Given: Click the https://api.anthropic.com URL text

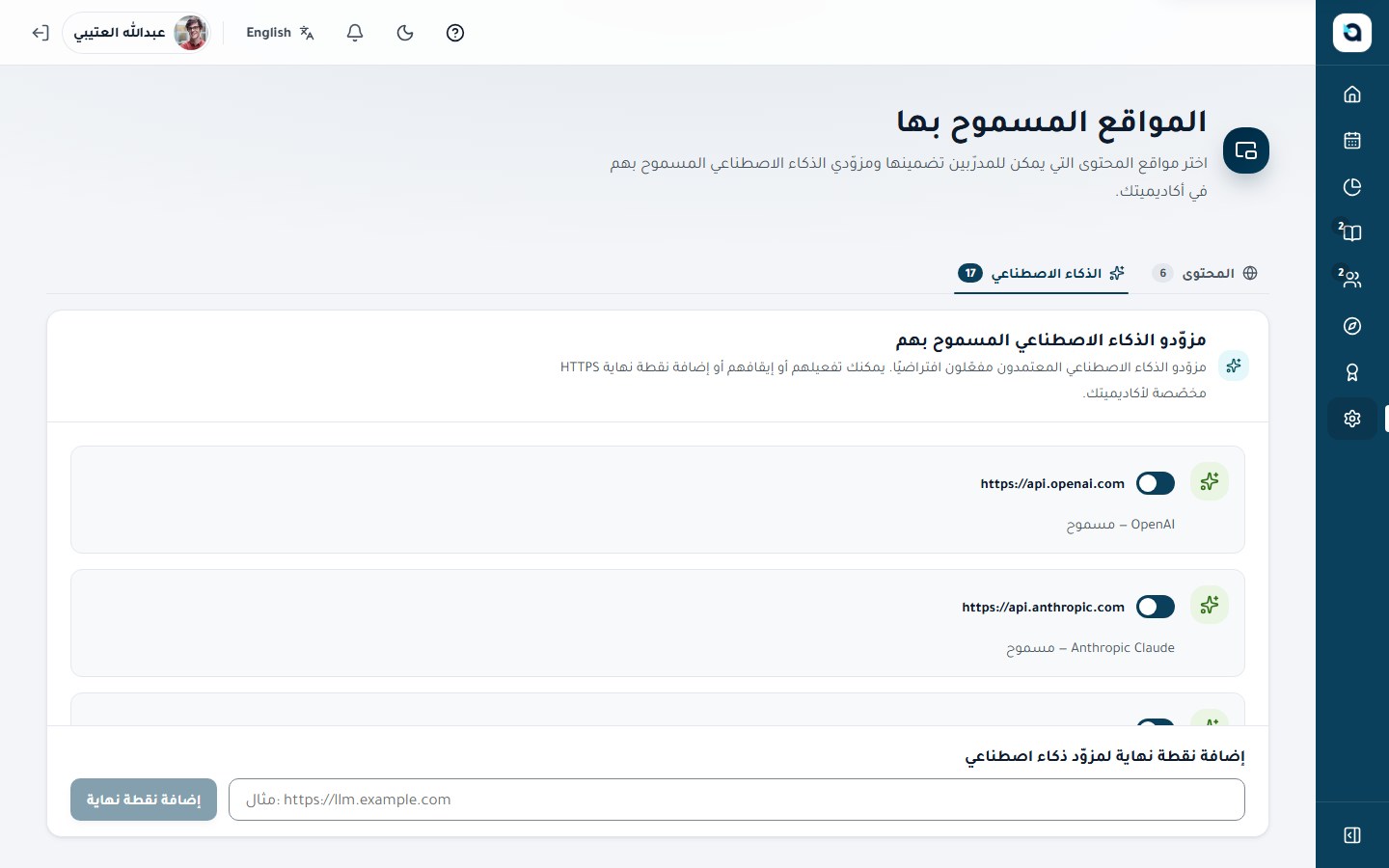Looking at the screenshot, I should point(1043,607).
